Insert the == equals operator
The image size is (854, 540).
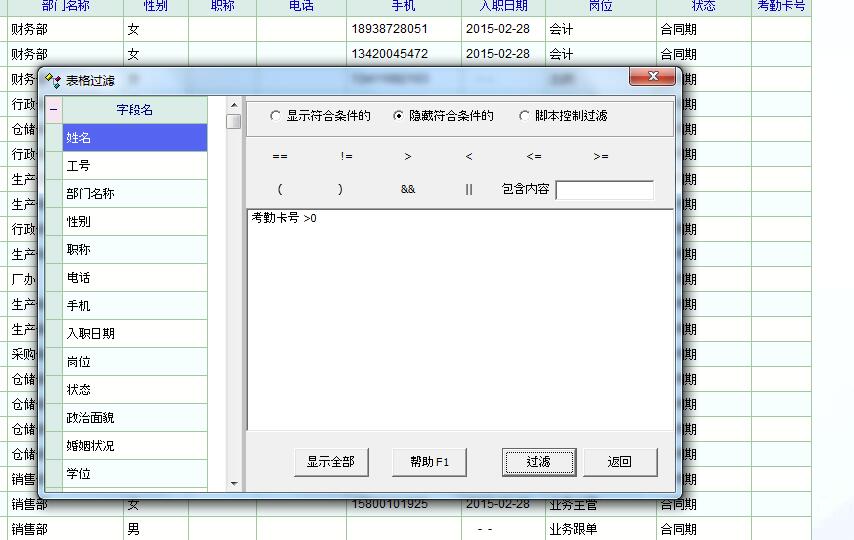(280, 157)
